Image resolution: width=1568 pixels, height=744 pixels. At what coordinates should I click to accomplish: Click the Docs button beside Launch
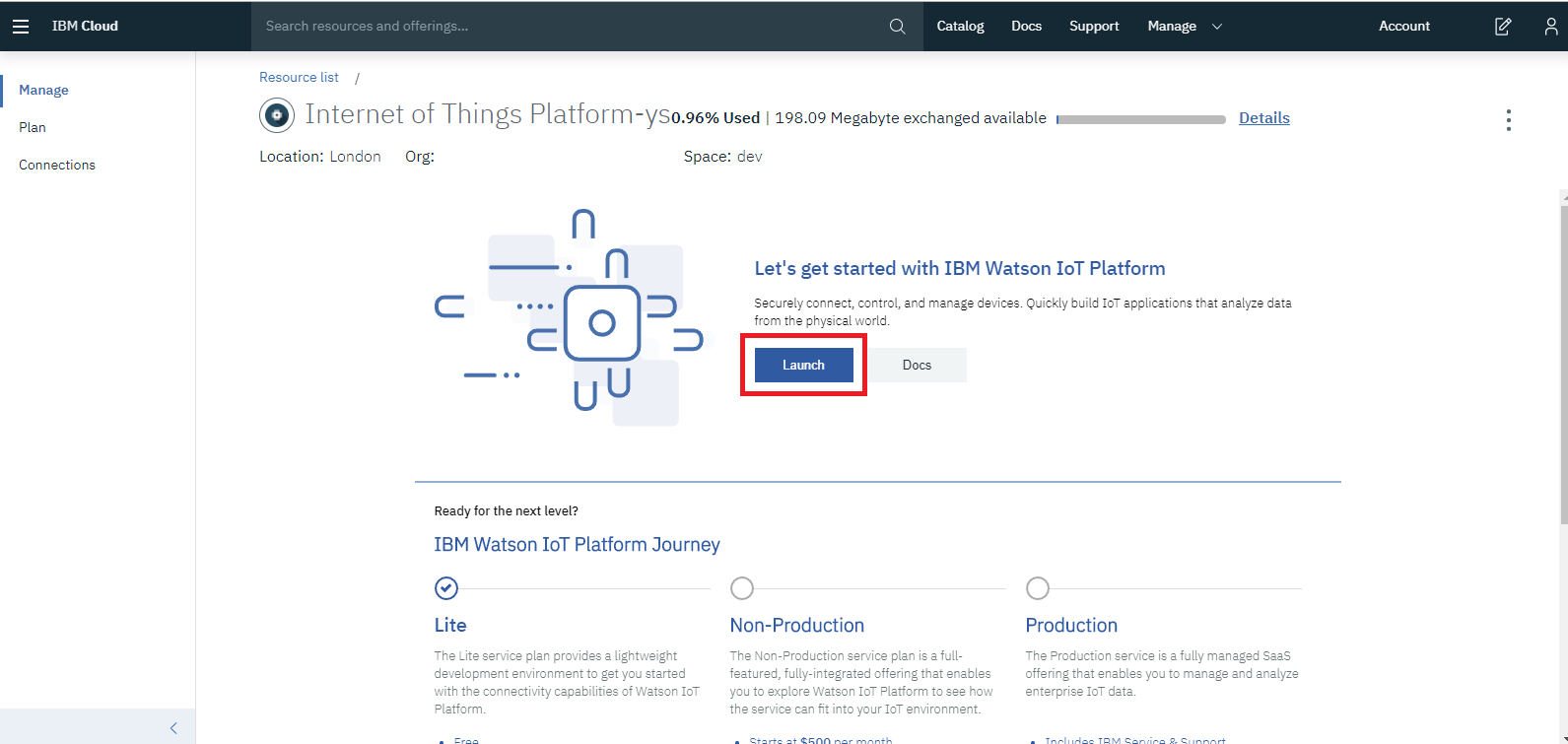coord(917,365)
